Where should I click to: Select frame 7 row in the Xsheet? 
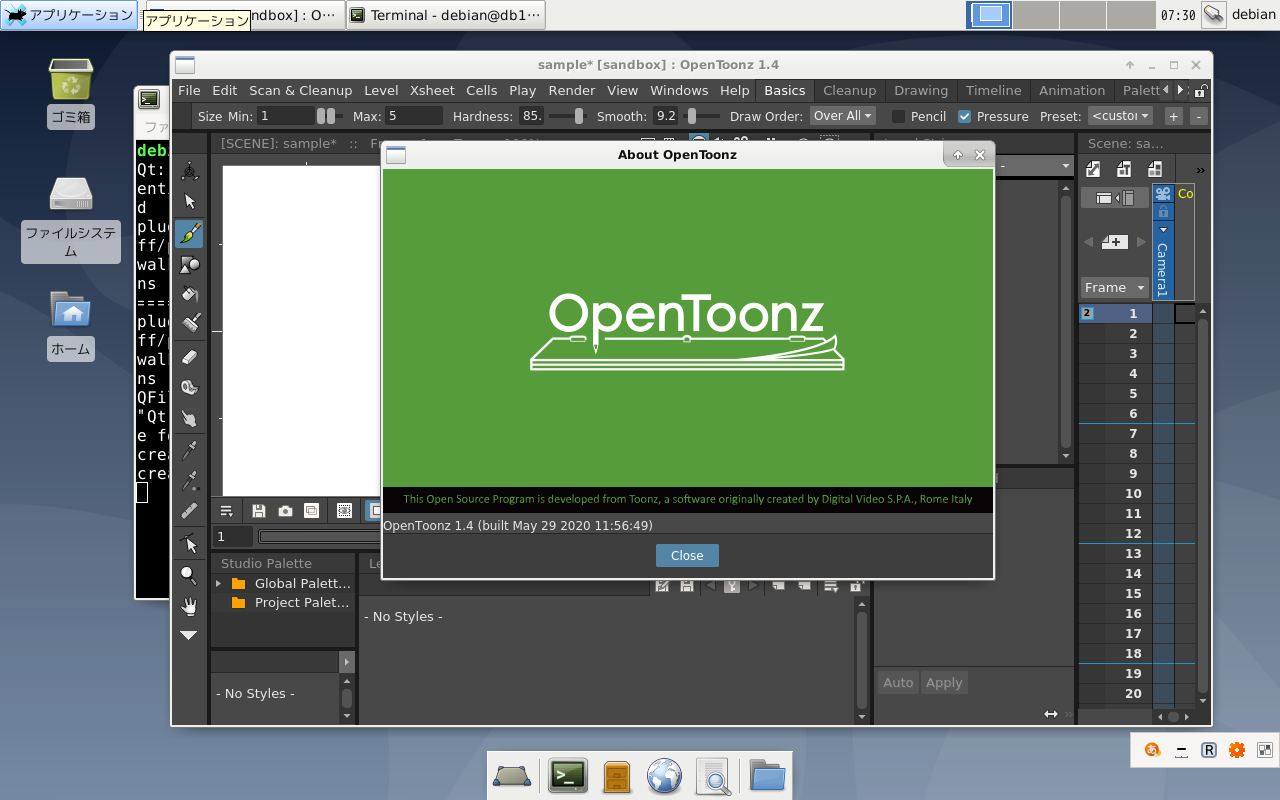[1115, 433]
